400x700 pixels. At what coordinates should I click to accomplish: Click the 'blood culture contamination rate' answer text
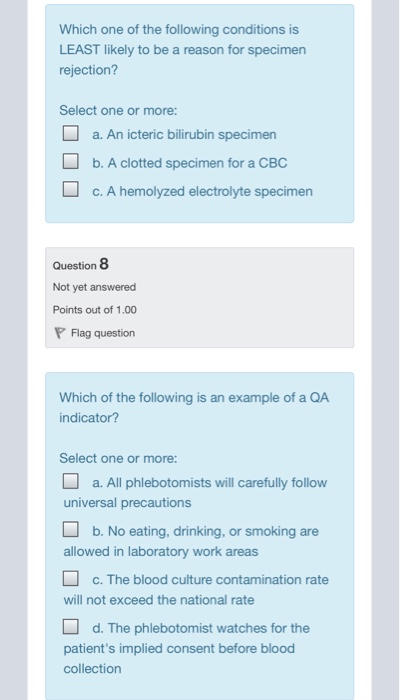[x=196, y=590]
